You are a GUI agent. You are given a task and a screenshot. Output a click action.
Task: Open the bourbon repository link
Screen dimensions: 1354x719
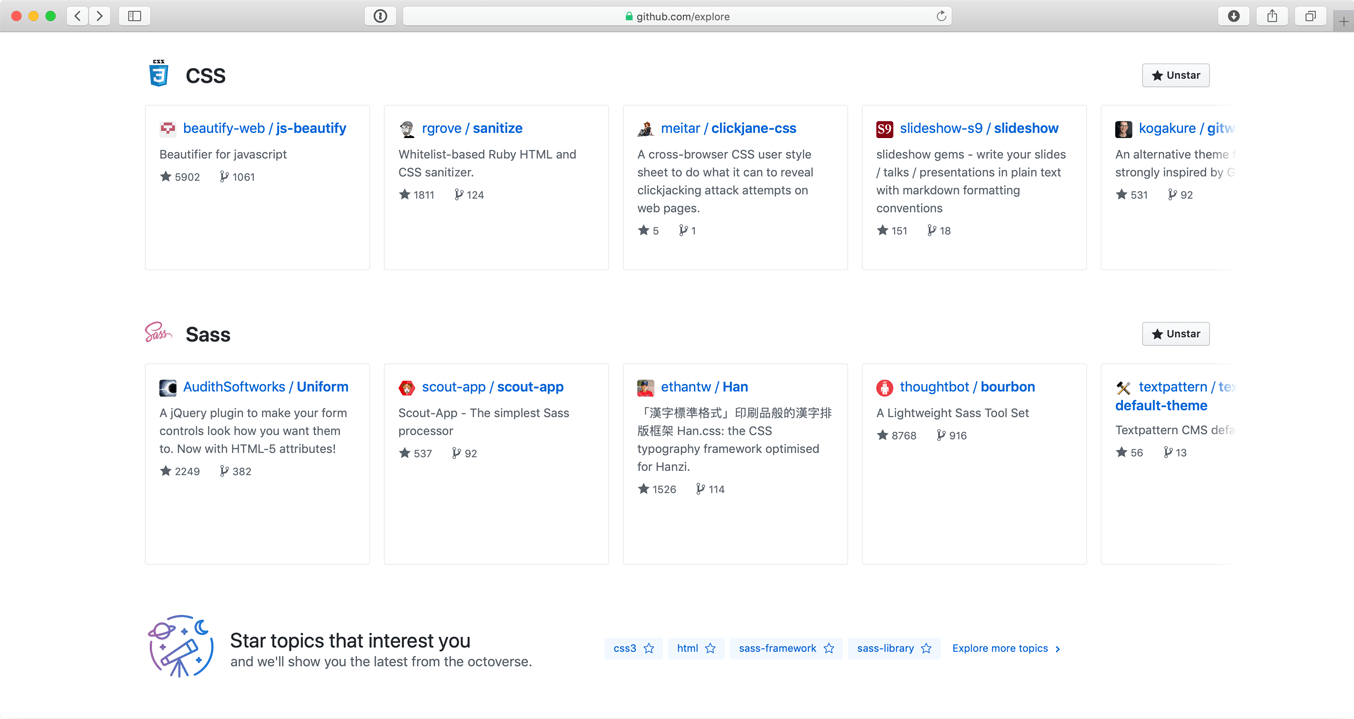[1008, 387]
